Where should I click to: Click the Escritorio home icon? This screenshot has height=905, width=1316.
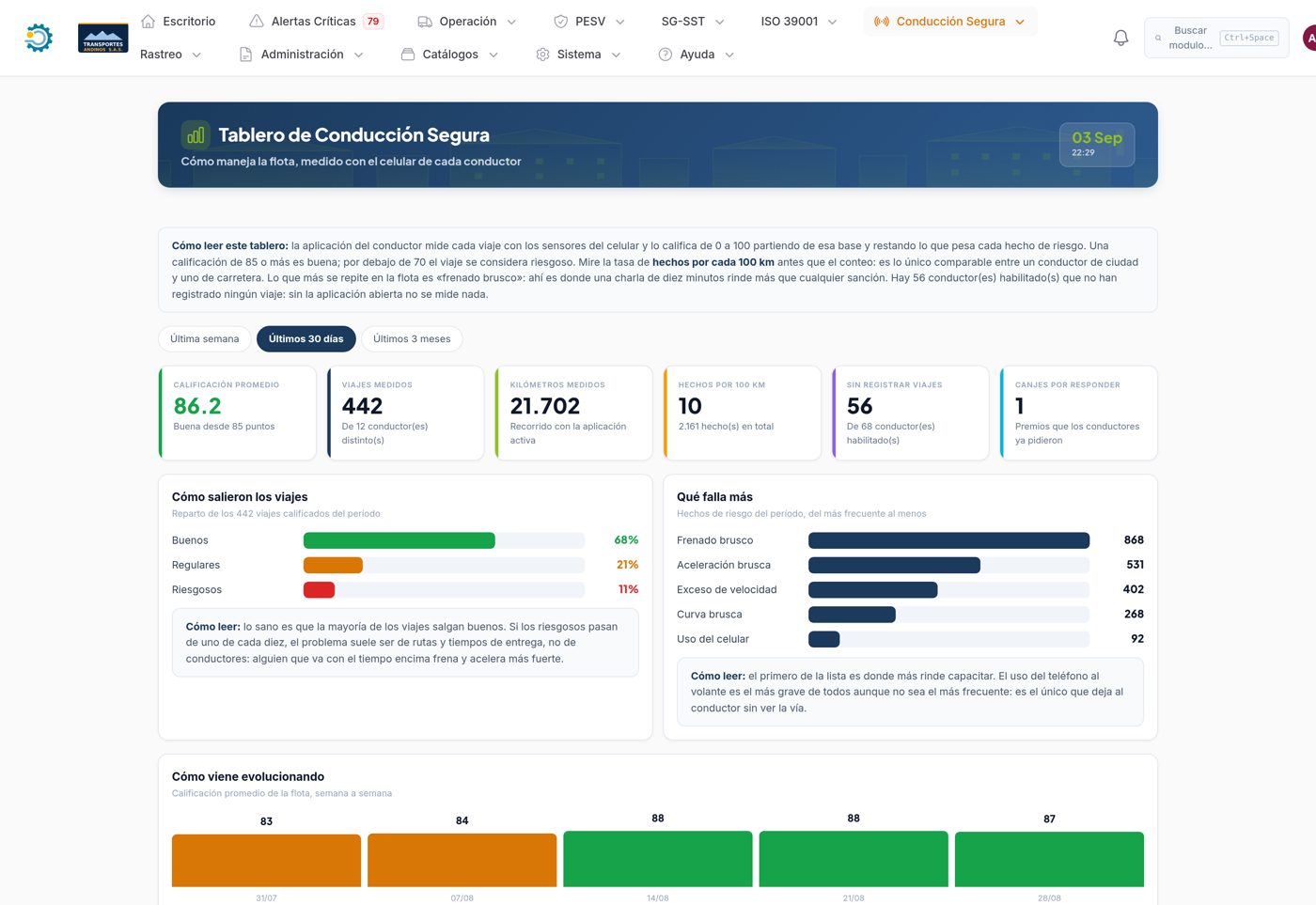click(x=148, y=21)
